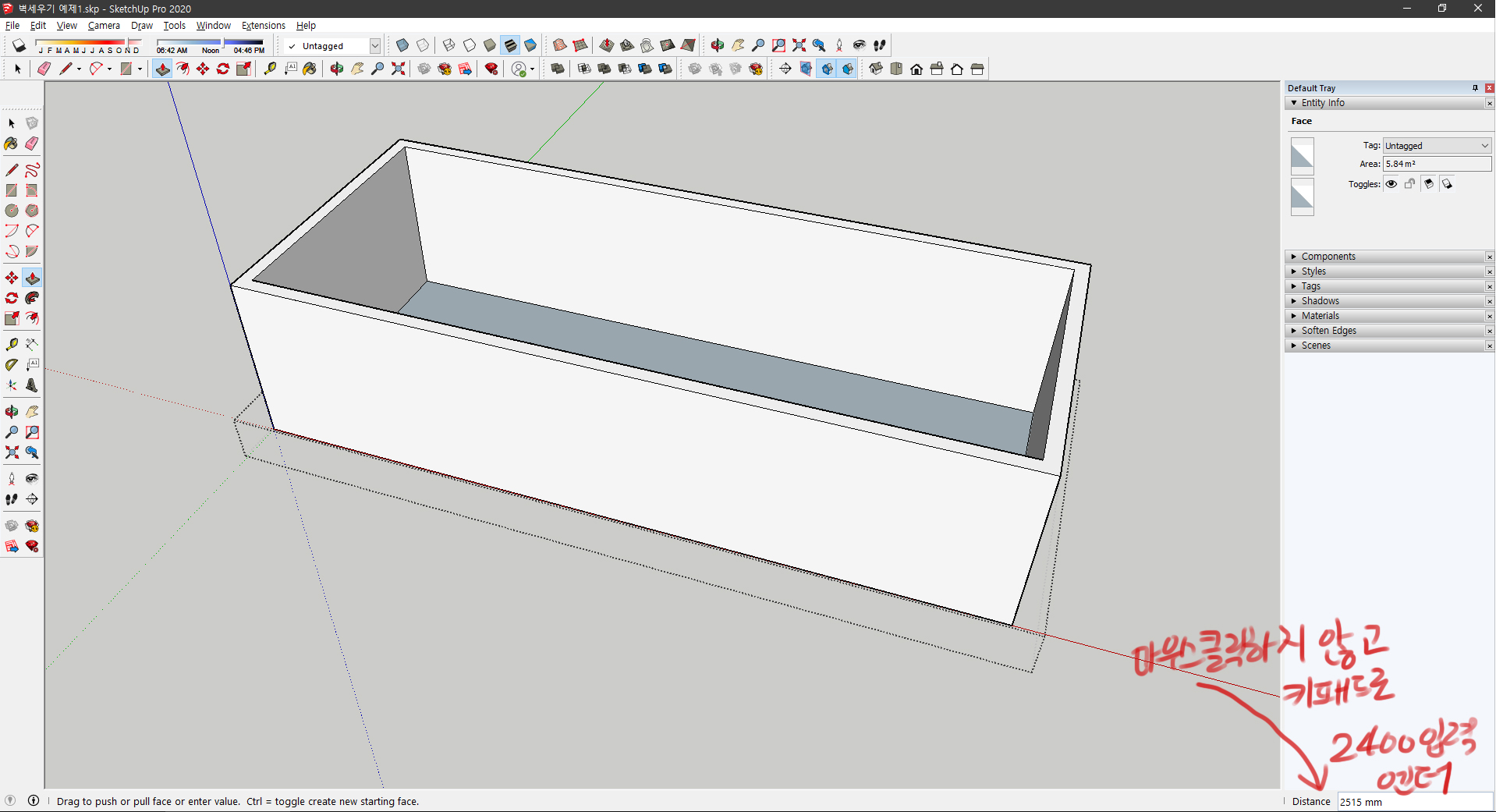Screen dimensions: 1496x812
Task: Activate the Orbit tool in left toolbar
Action: click(11, 411)
